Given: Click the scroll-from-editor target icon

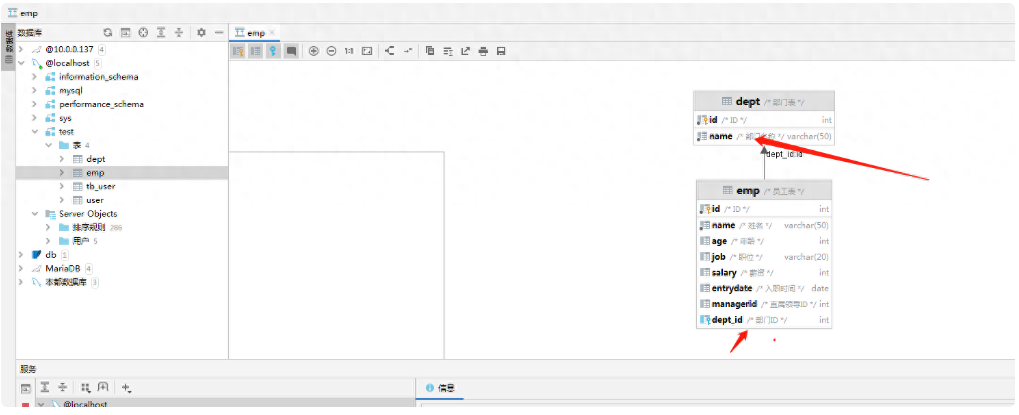Looking at the screenshot, I should pyautogui.click(x=143, y=32).
